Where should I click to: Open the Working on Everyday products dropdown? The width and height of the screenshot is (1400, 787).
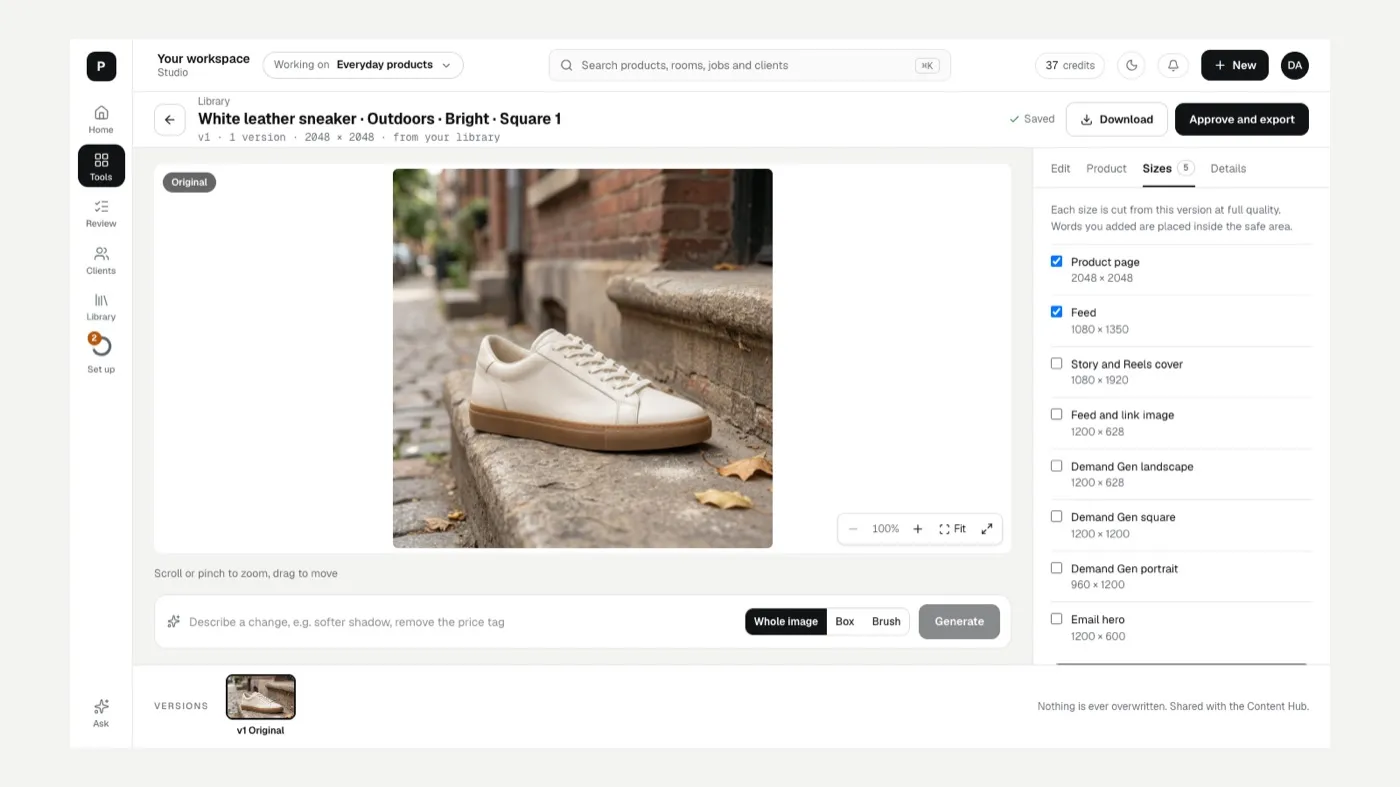(x=363, y=65)
